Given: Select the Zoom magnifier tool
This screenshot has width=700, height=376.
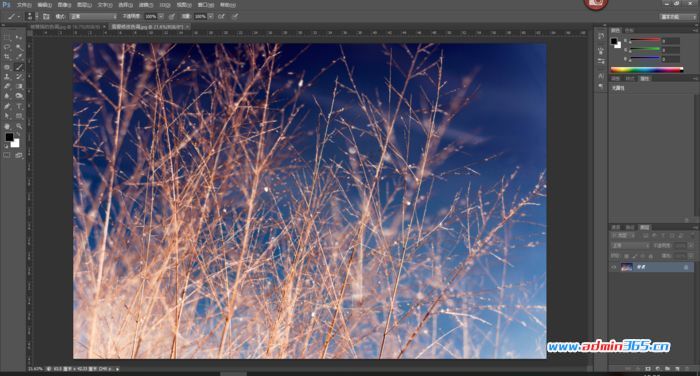Looking at the screenshot, I should pos(19,126).
